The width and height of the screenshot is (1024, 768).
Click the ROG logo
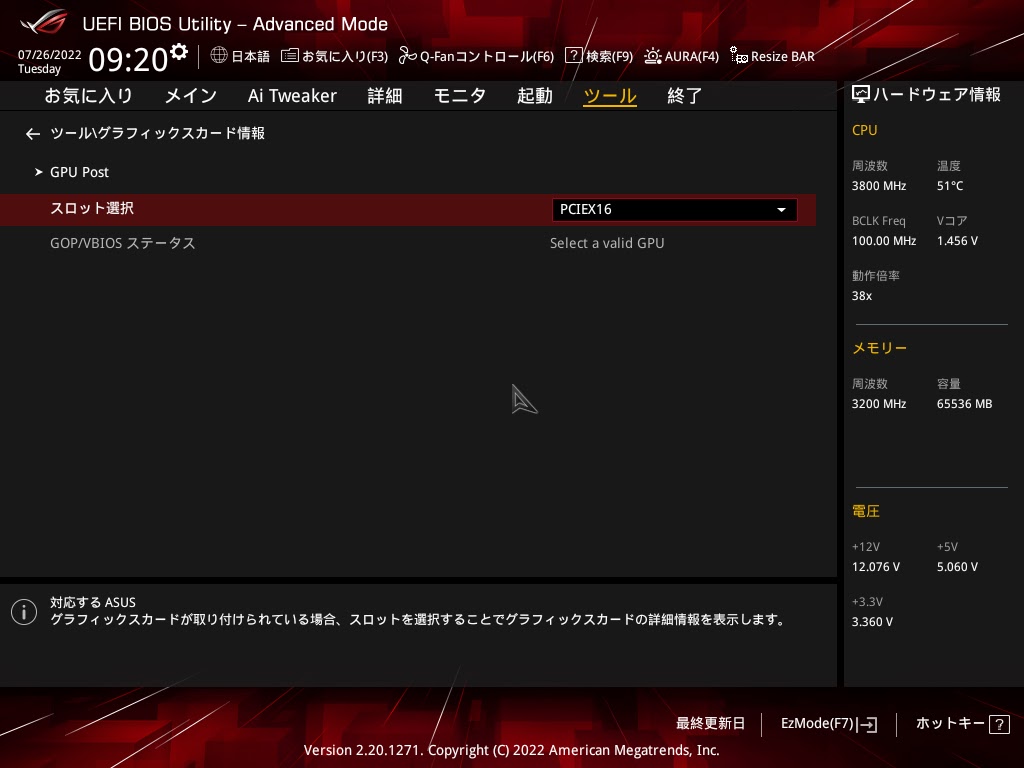(x=44, y=22)
